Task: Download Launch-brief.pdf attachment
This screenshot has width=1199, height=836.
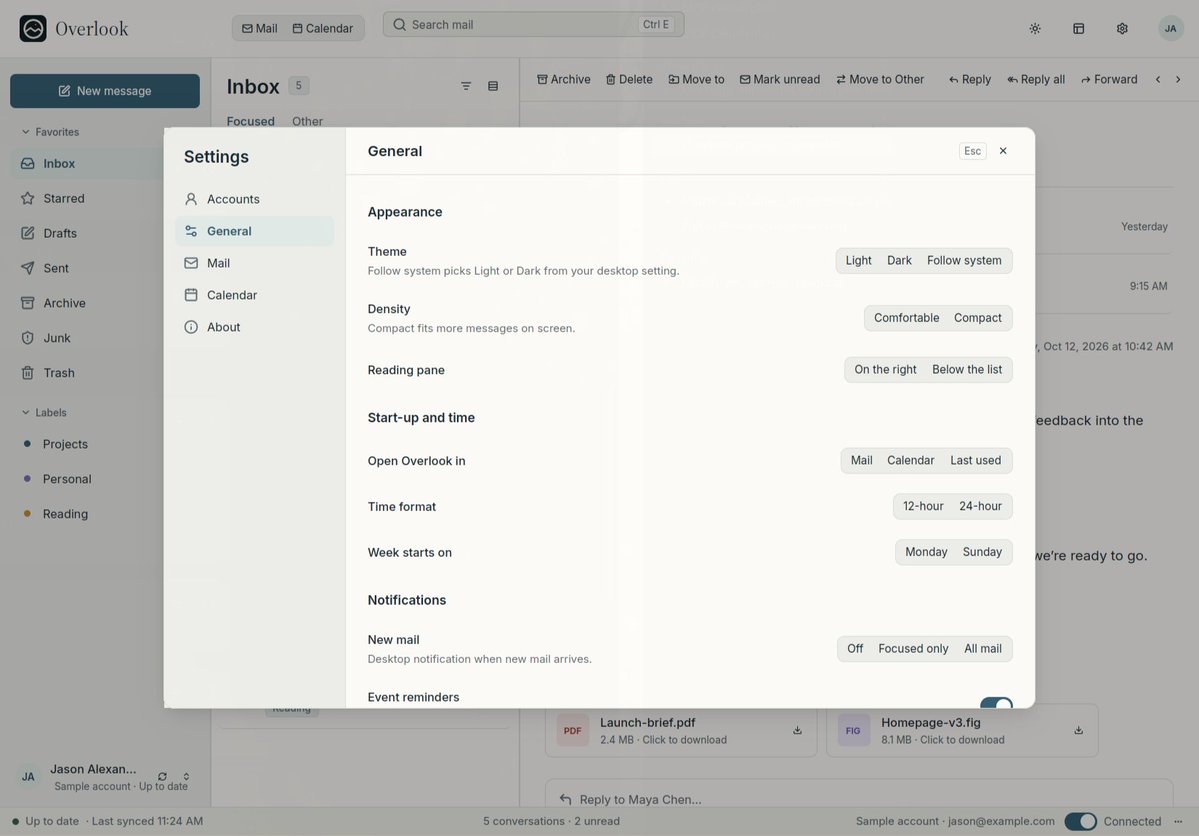Action: pyautogui.click(x=797, y=730)
